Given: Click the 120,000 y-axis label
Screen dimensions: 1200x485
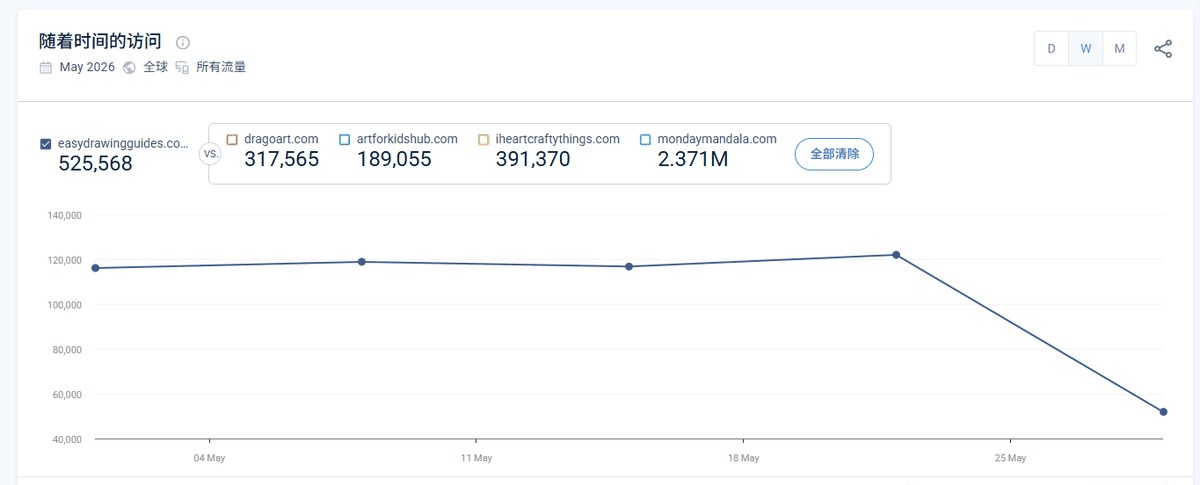Looking at the screenshot, I should click(64, 260).
